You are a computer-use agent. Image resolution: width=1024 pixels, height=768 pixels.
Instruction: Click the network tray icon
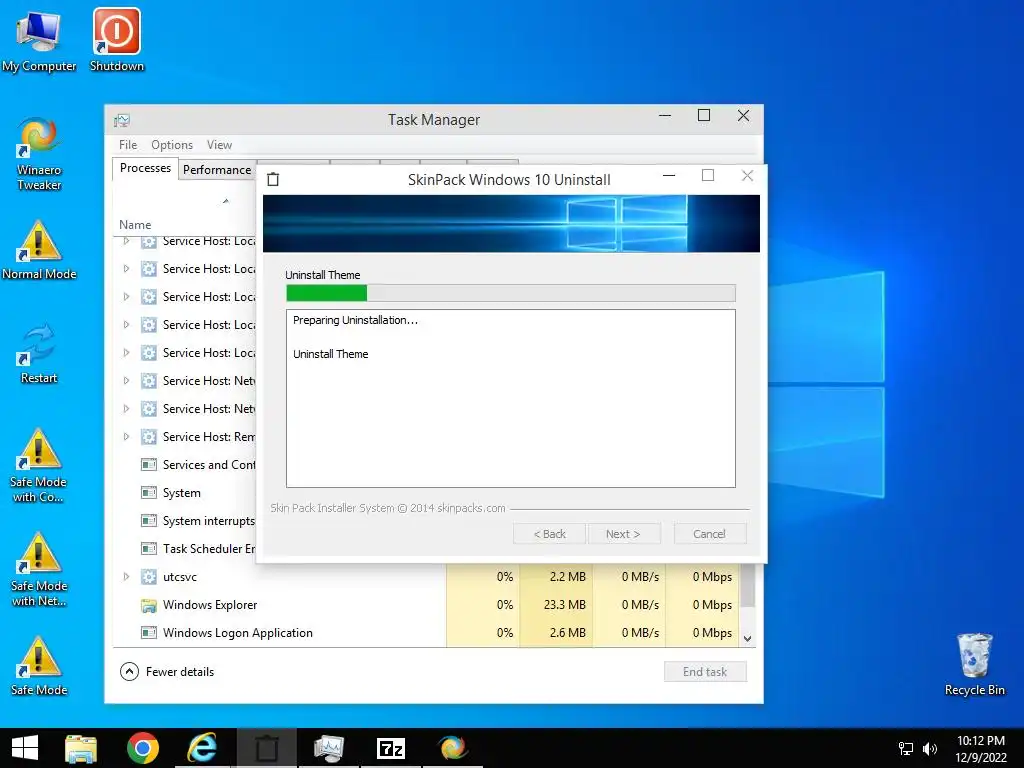pos(906,748)
